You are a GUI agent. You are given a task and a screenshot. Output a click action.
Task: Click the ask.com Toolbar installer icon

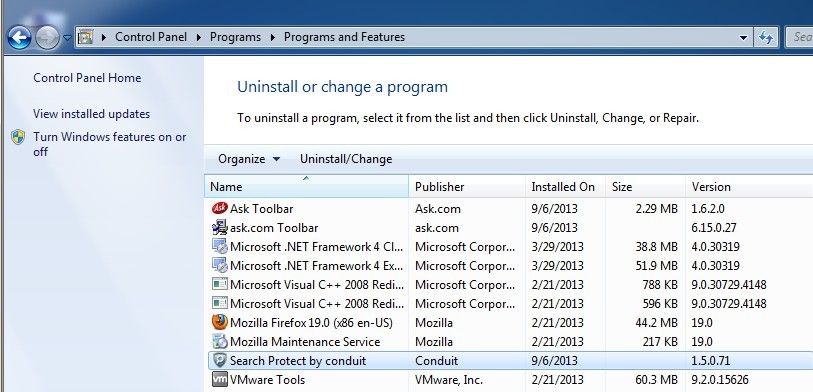point(220,228)
